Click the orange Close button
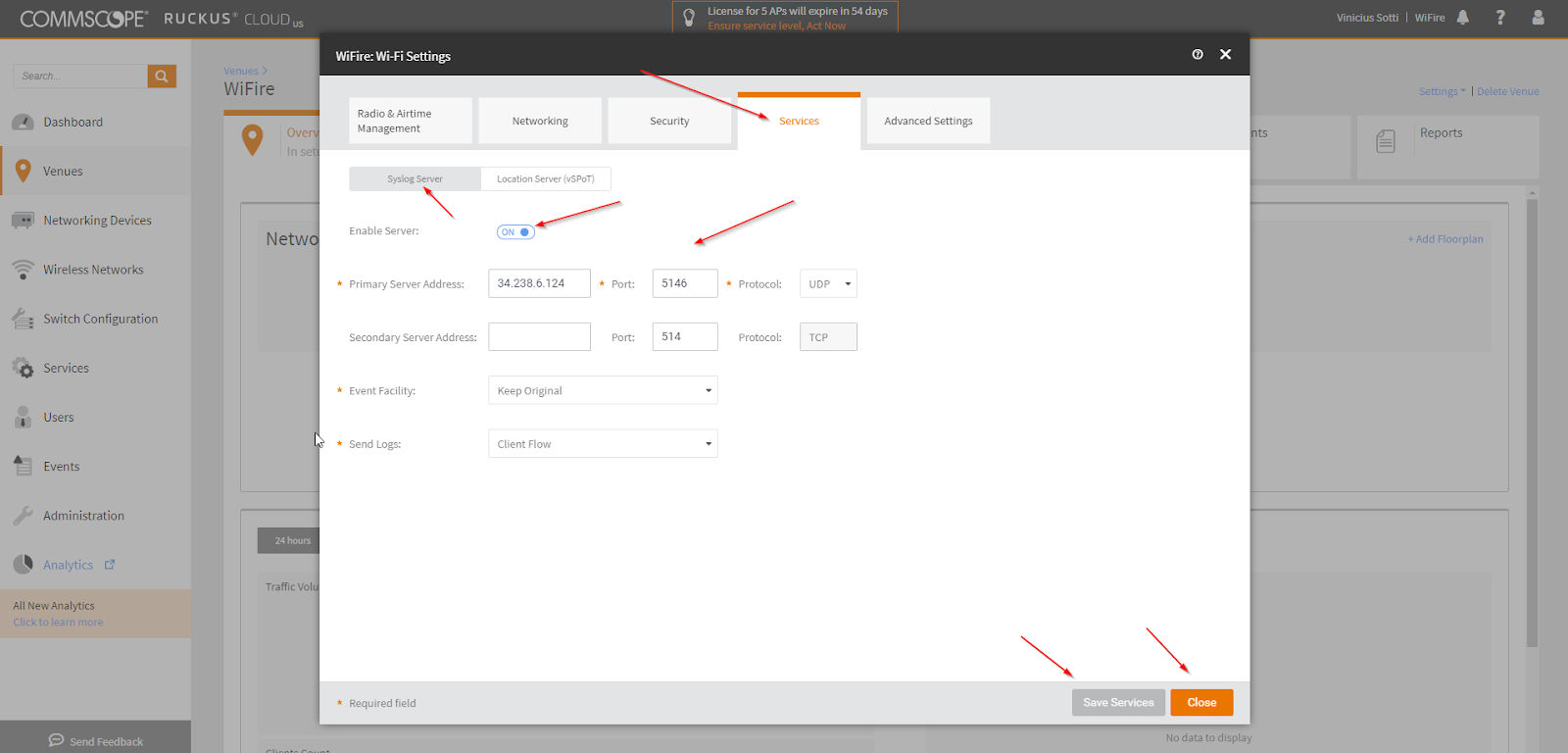 pyautogui.click(x=1201, y=703)
